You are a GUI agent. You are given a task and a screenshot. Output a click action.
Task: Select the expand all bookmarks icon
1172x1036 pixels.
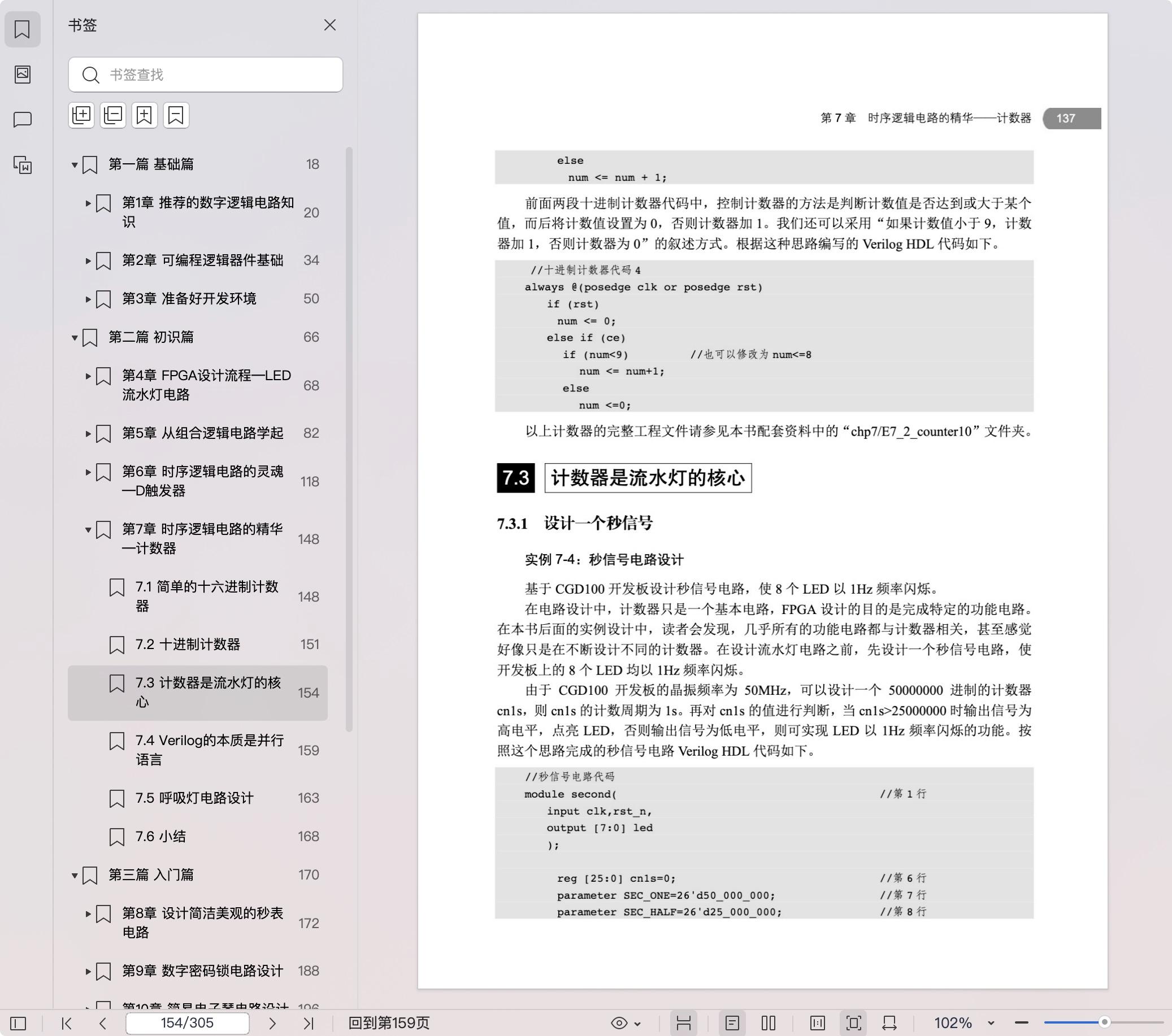click(x=81, y=115)
